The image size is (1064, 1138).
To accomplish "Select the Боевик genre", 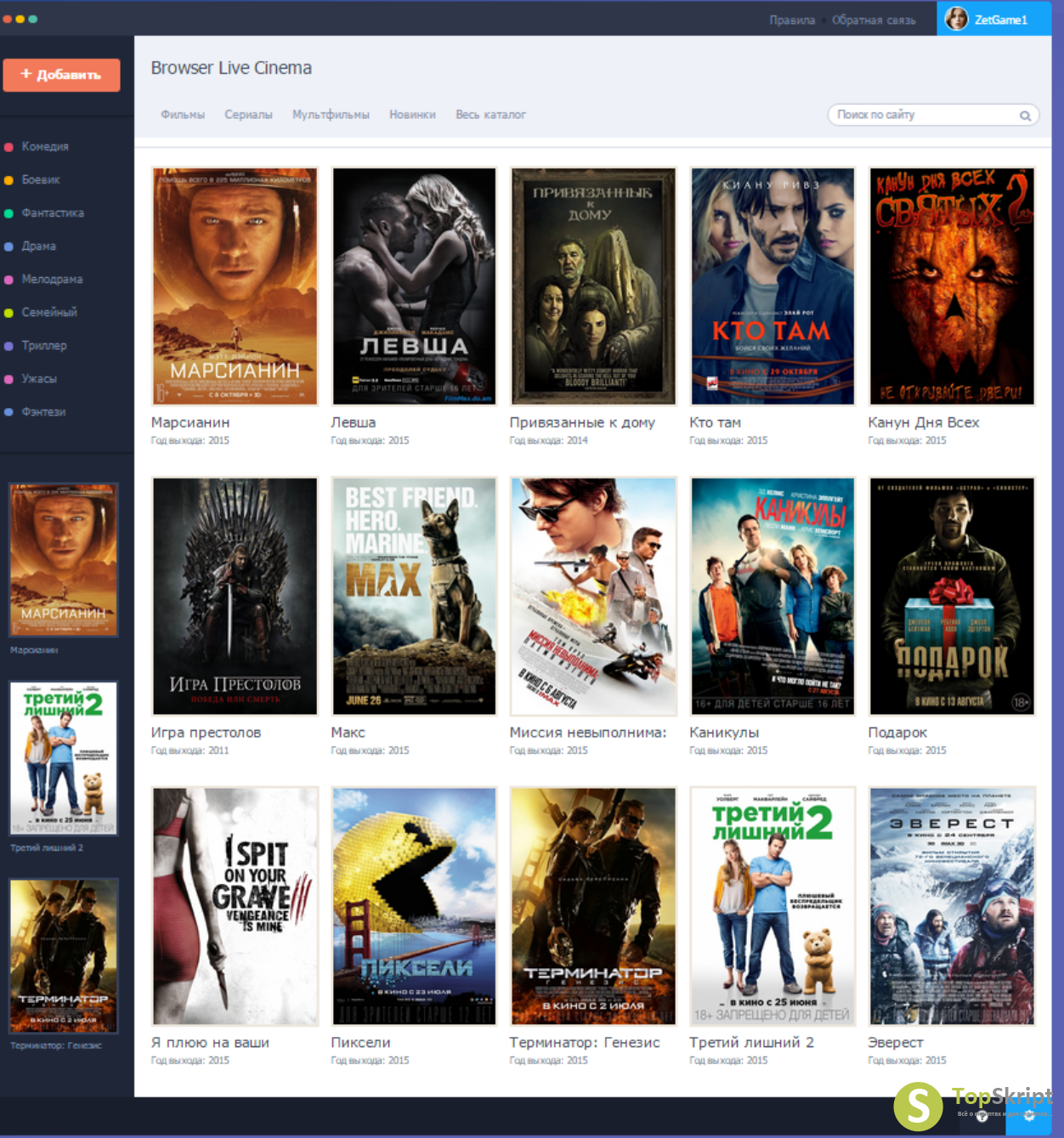I will (41, 179).
